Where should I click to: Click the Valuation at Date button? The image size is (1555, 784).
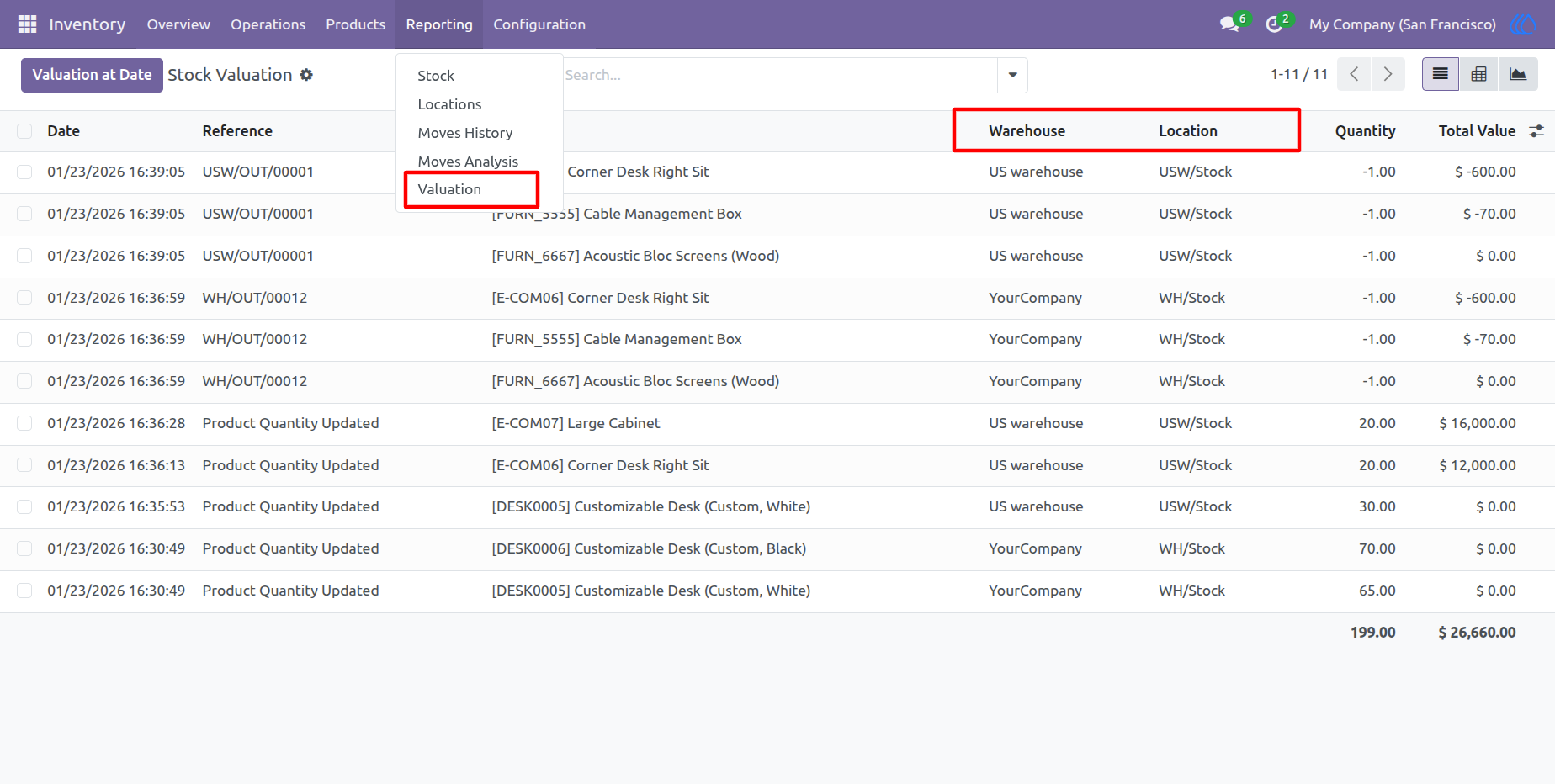coord(92,75)
